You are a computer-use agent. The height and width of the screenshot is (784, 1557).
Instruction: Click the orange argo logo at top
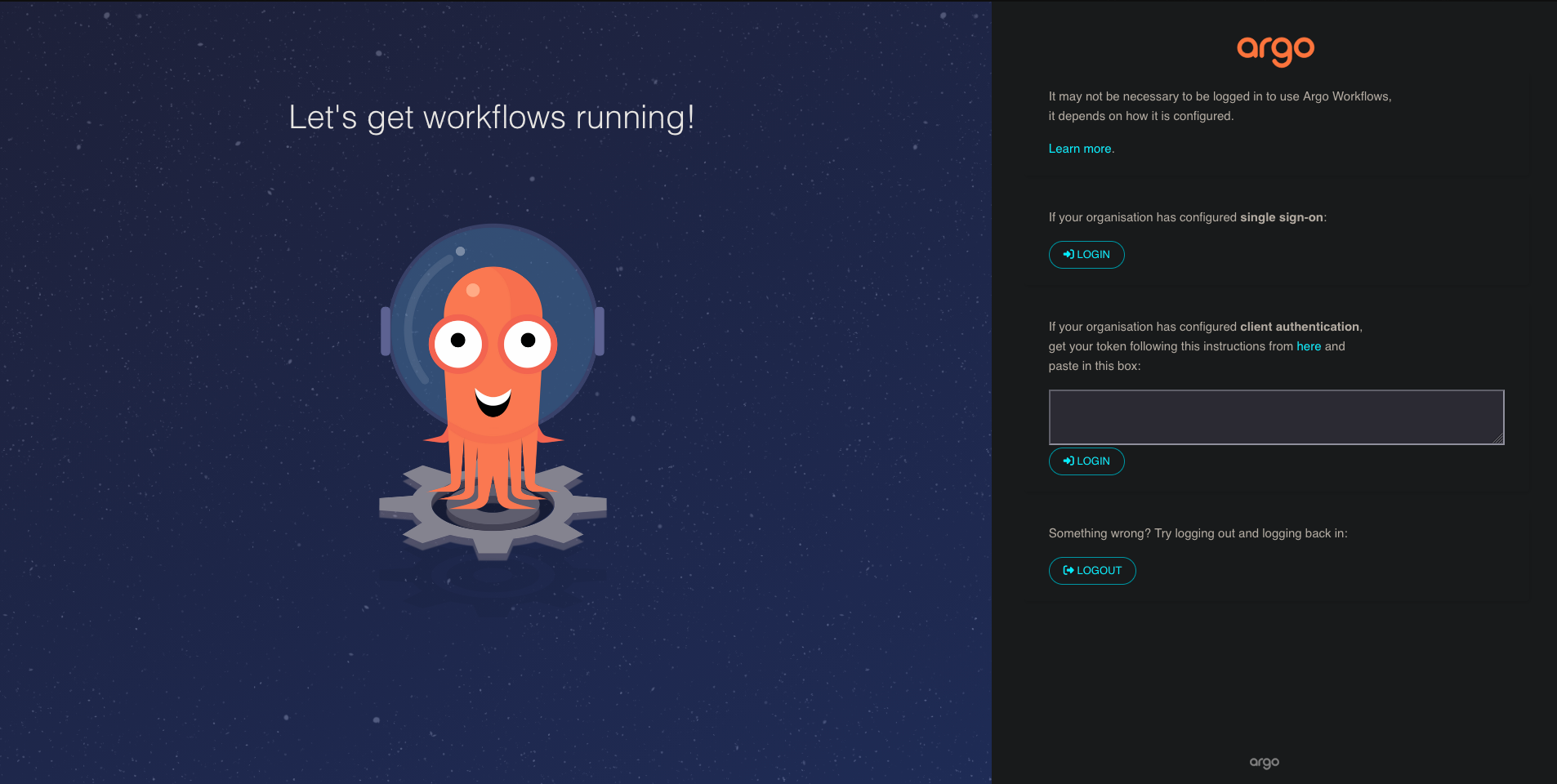(x=1275, y=51)
